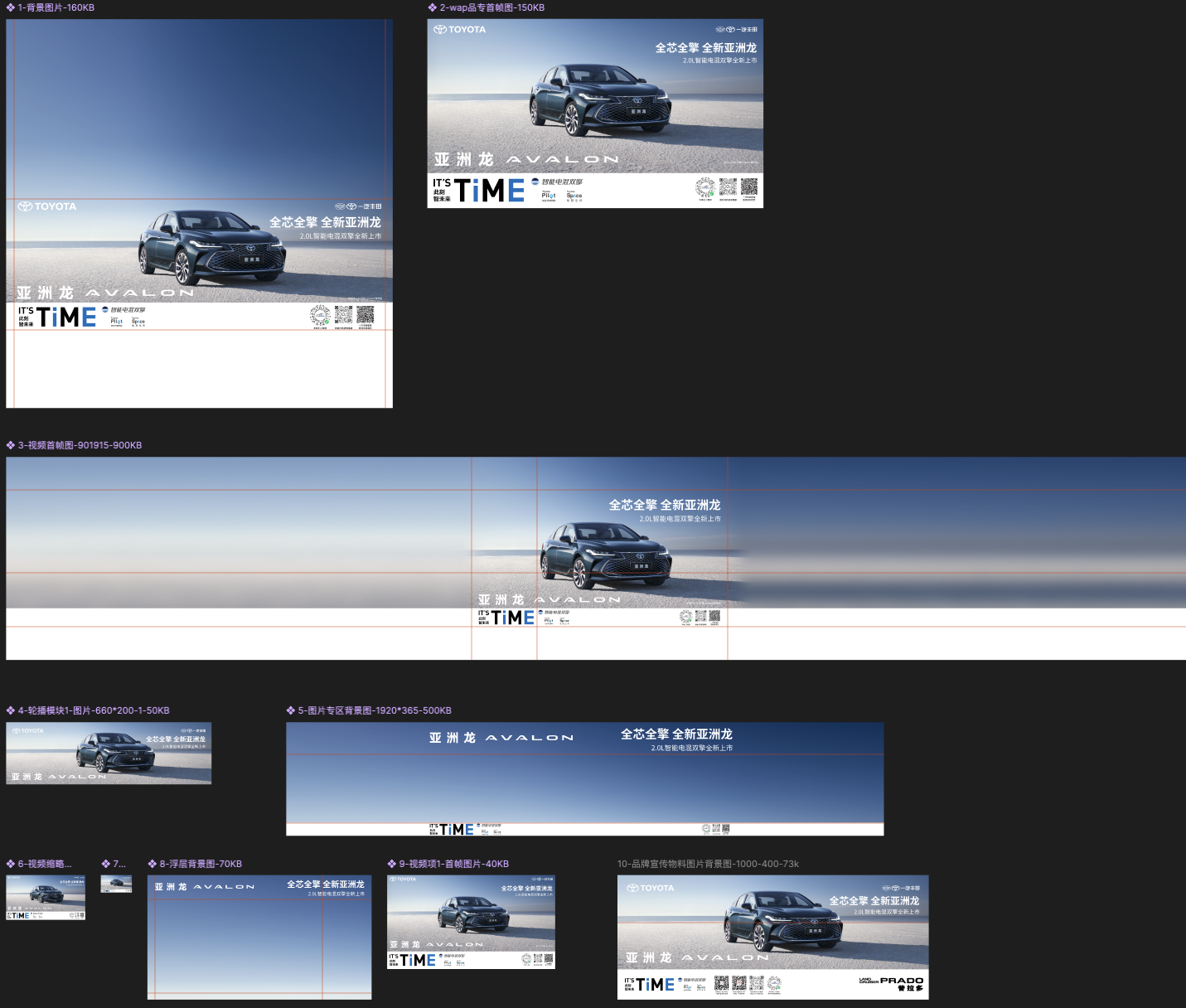The height and width of the screenshot is (1008, 1186).
Task: Click the TOYOTA logo in the 2-wap品专首帧图 frame
Action: [460, 29]
